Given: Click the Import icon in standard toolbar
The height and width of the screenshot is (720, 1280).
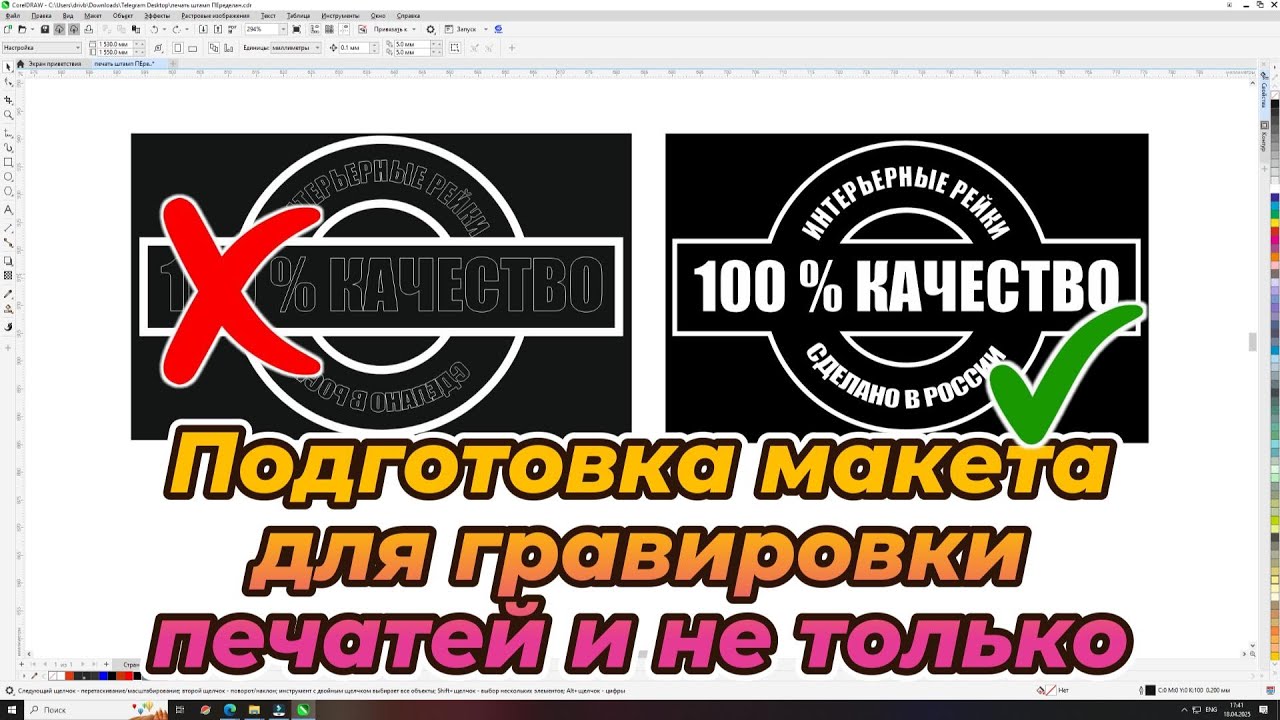Looking at the screenshot, I should (204, 29).
